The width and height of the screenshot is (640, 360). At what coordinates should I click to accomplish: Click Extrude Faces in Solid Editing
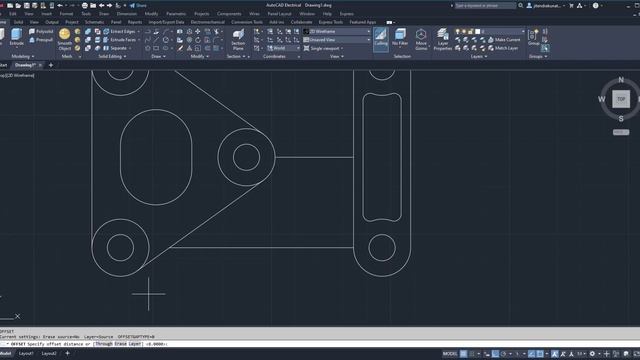pyautogui.click(x=120, y=40)
